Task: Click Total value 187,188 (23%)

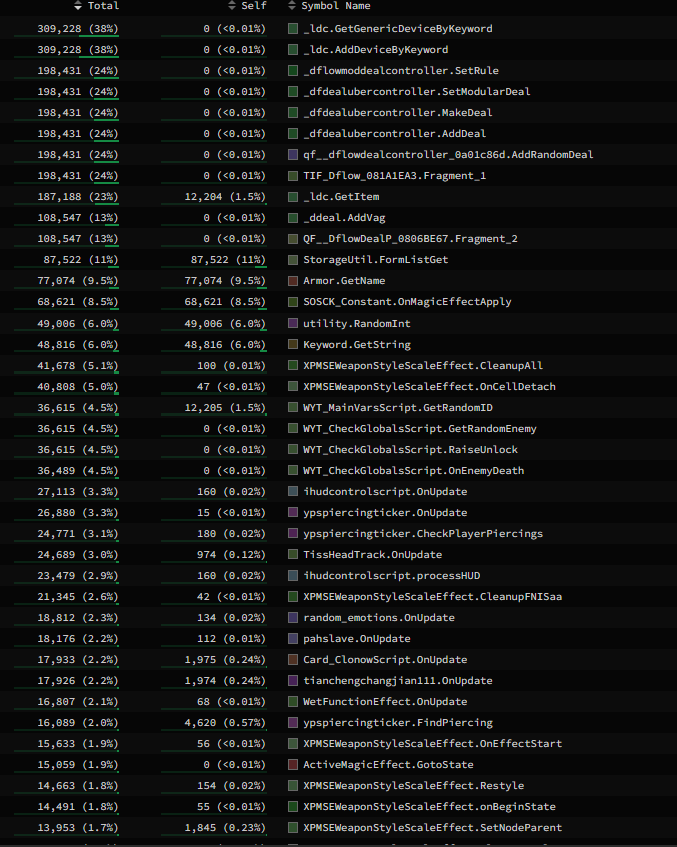Action: pos(78,197)
